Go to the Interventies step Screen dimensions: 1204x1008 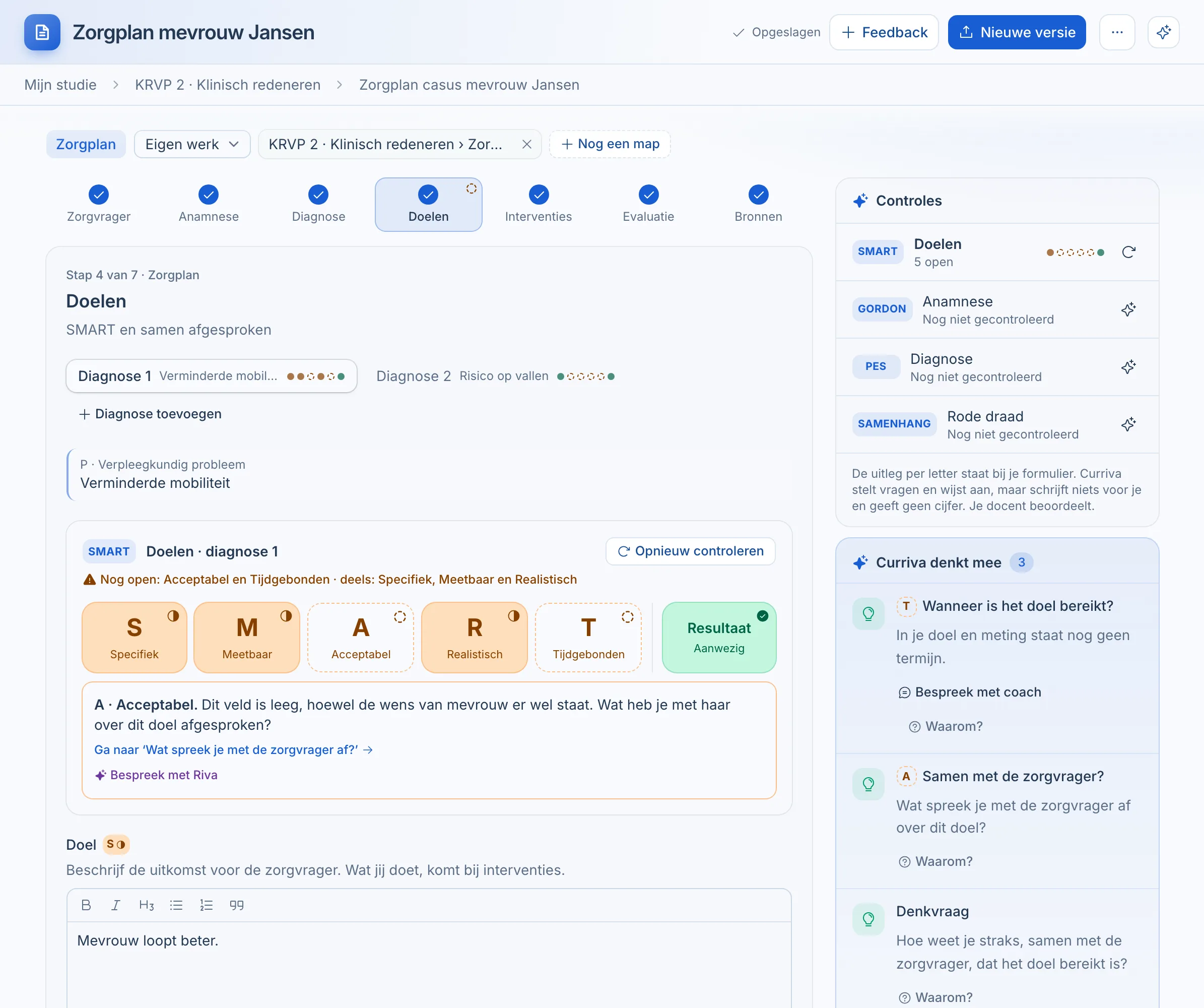[x=539, y=204]
